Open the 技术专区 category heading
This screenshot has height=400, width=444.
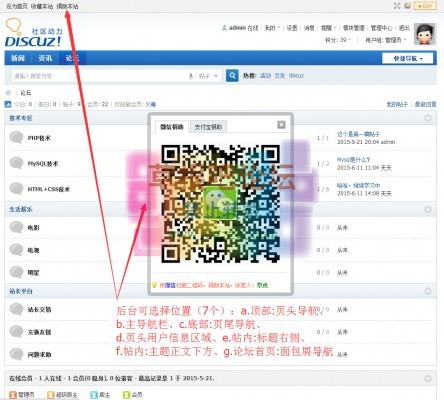pos(21,118)
